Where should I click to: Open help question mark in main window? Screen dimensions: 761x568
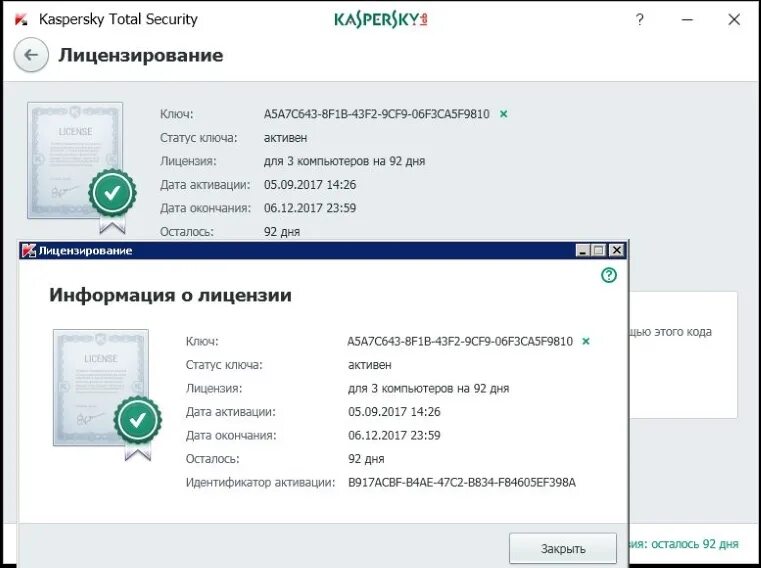(x=640, y=20)
